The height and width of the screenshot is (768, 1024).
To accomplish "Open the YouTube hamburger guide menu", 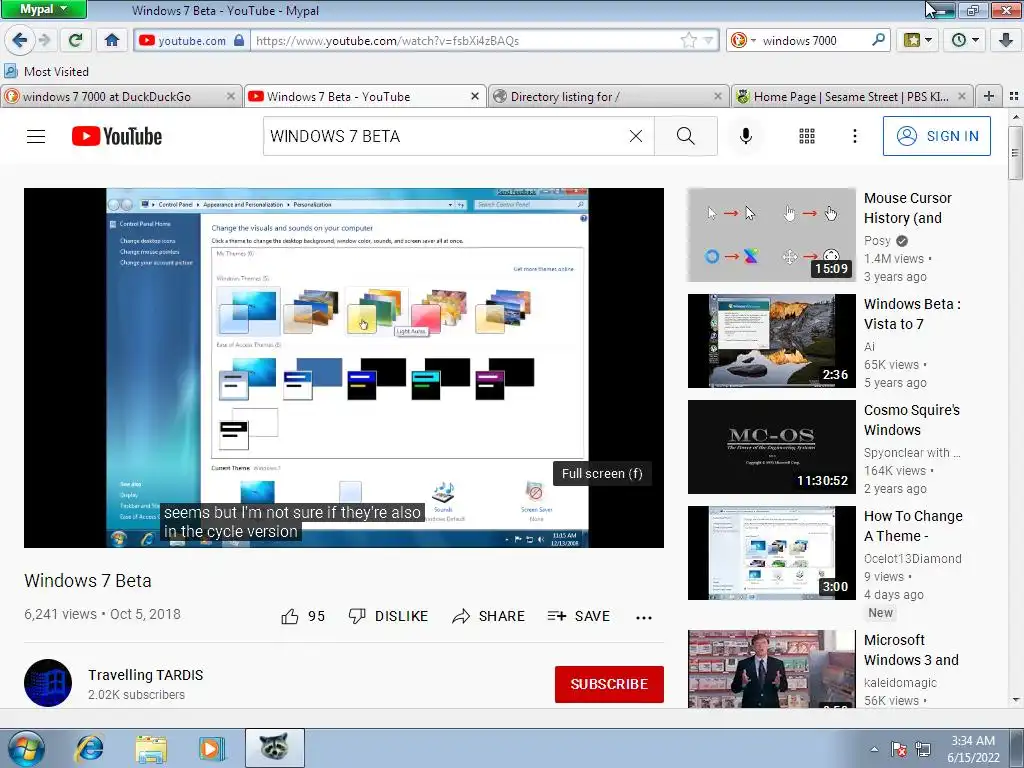I will [36, 136].
